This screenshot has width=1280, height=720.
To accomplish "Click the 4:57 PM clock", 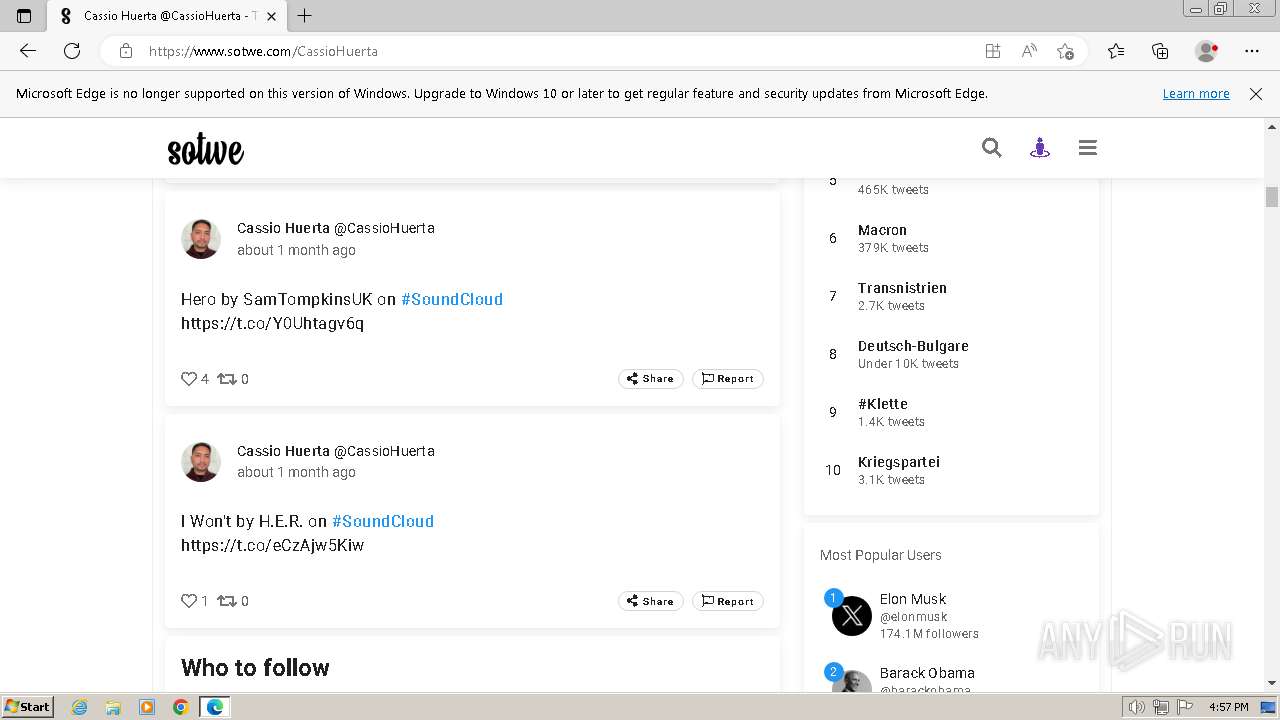I will coord(1229,707).
